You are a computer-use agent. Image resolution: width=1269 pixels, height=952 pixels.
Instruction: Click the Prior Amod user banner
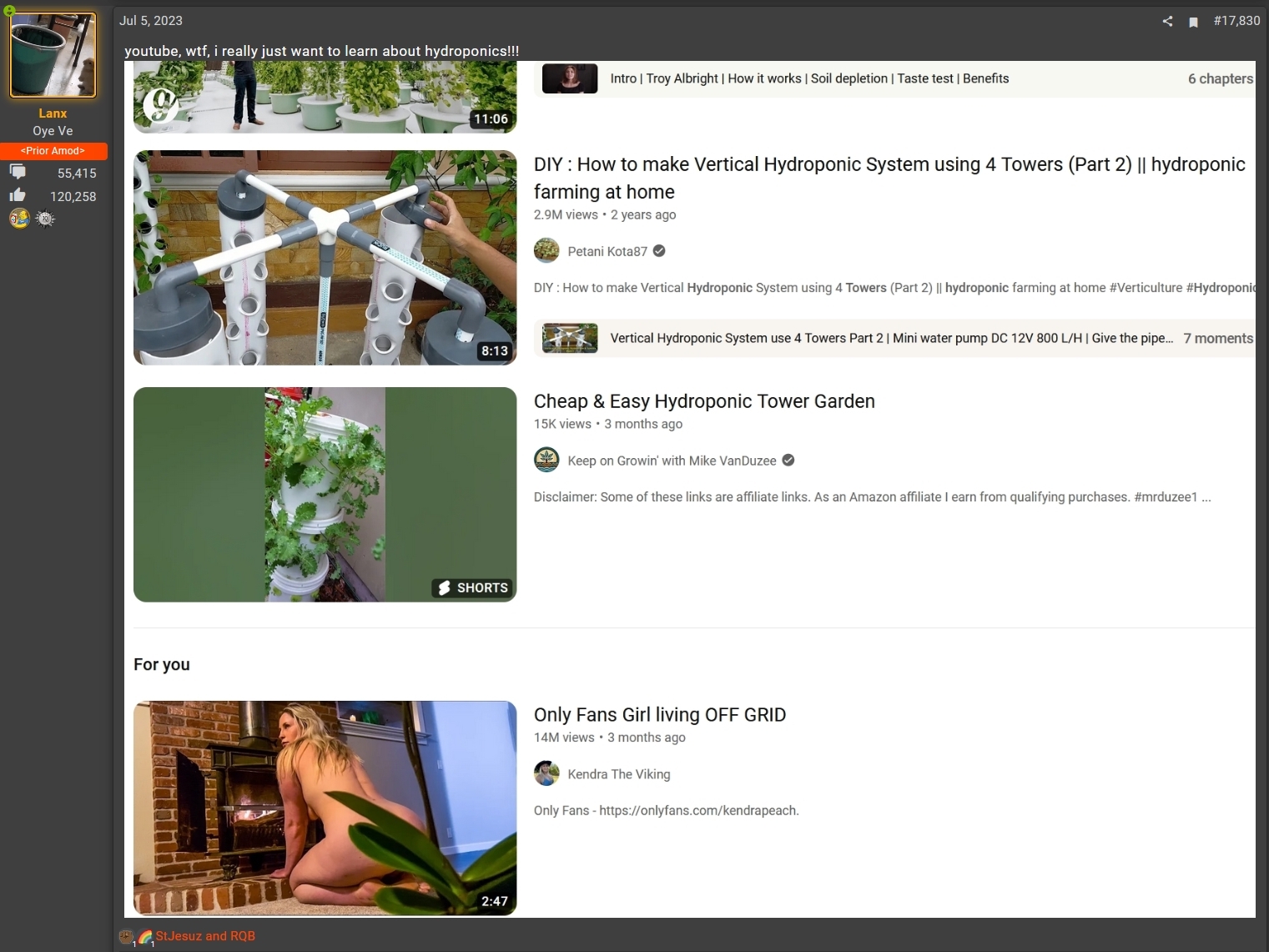click(x=53, y=151)
